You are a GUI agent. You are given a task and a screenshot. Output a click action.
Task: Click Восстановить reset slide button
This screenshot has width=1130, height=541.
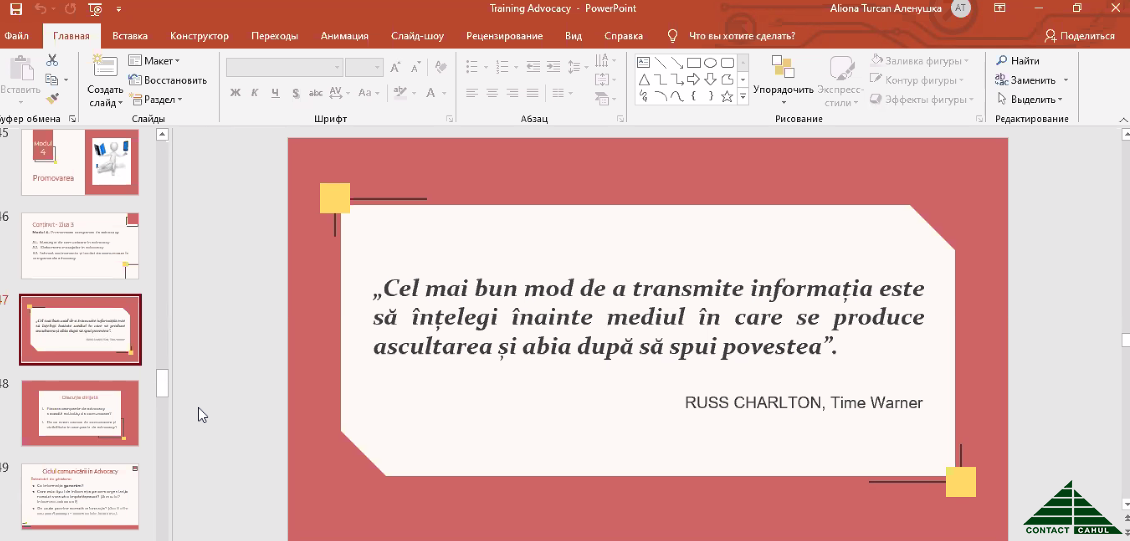(167, 80)
